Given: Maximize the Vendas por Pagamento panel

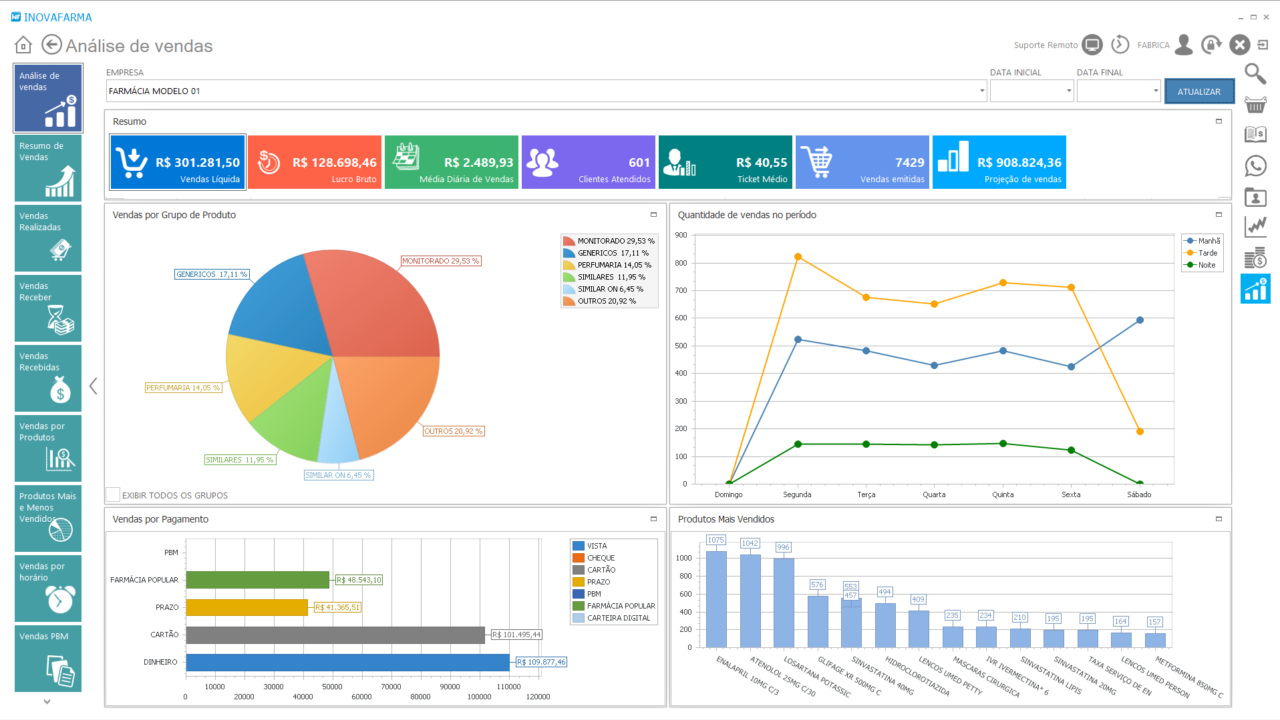Looking at the screenshot, I should (x=654, y=519).
